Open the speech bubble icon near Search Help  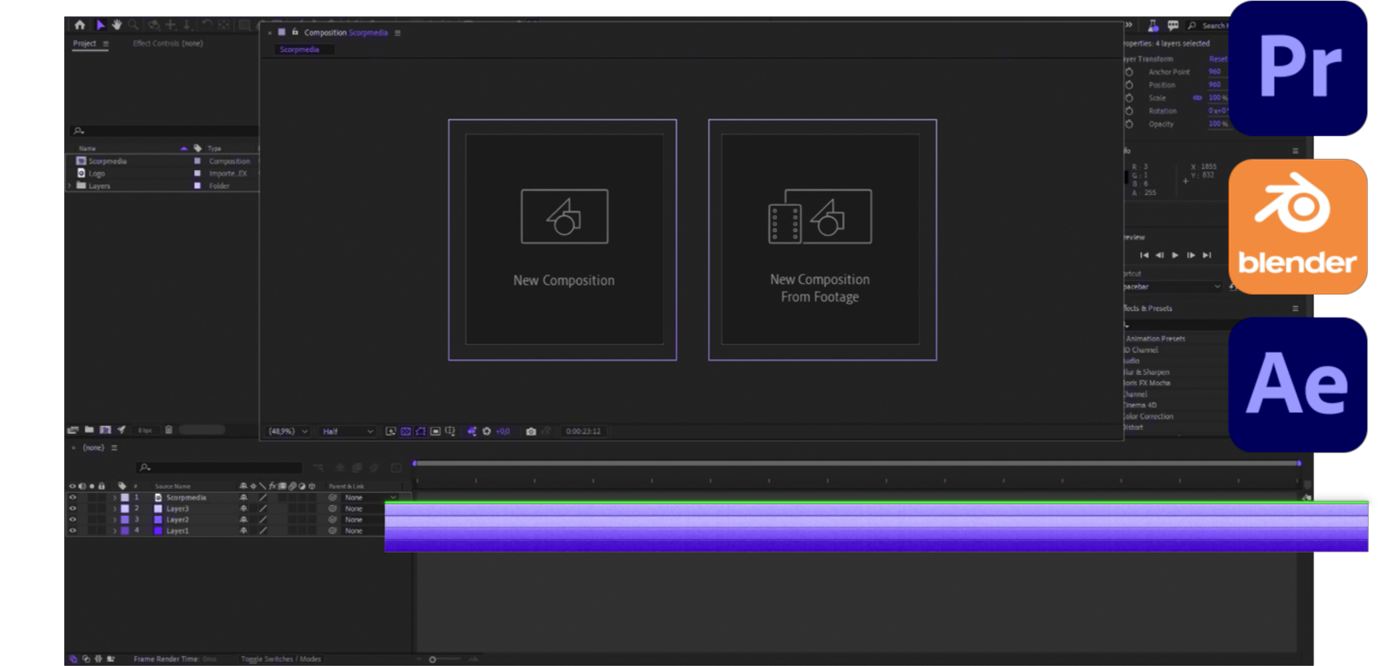click(x=1173, y=26)
